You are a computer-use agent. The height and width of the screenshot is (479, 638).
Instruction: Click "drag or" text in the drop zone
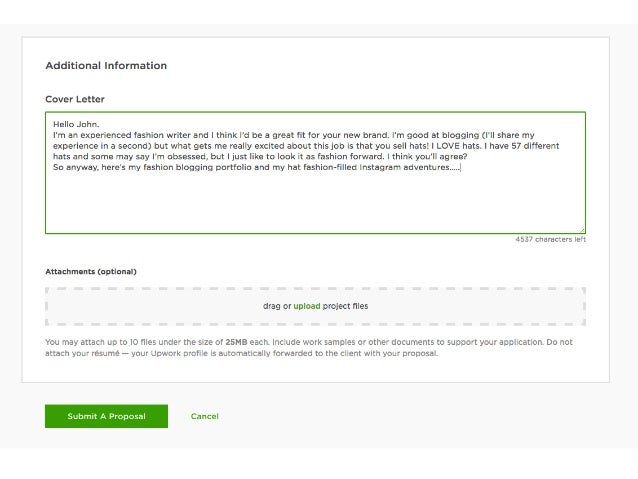[277, 306]
